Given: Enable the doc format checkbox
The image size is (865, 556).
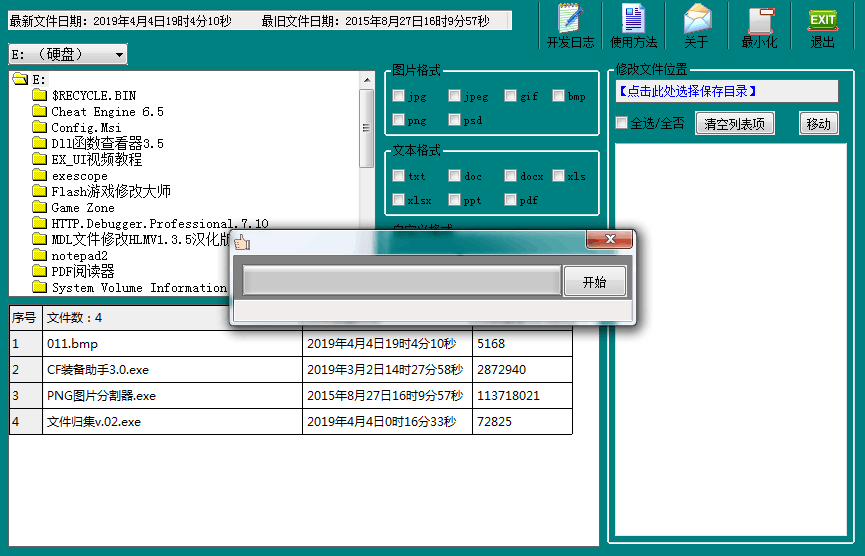Looking at the screenshot, I should click(454, 175).
